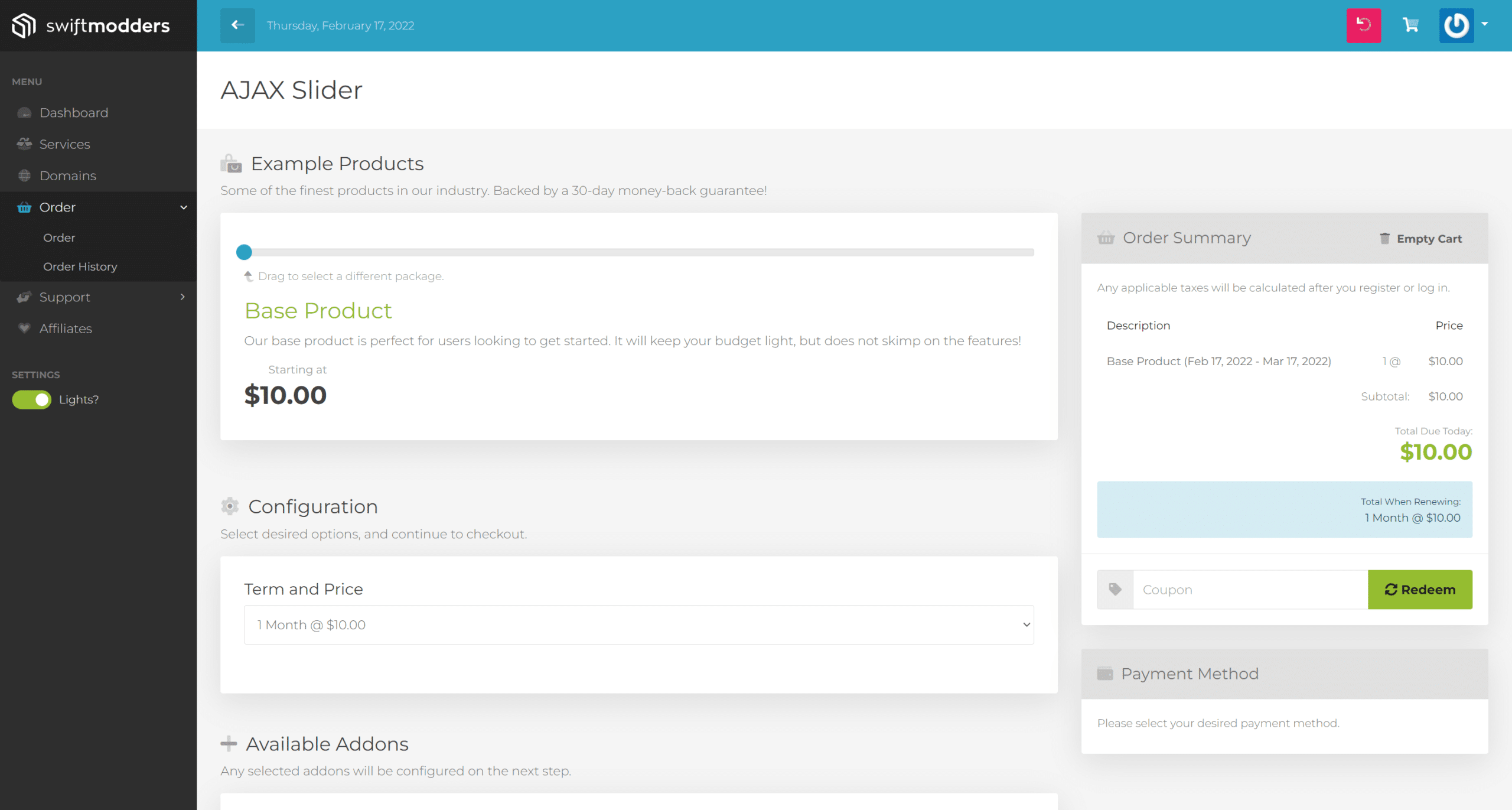Screen dimensions: 1512x810
Task: Click the coupon tag icon
Action: click(1115, 589)
